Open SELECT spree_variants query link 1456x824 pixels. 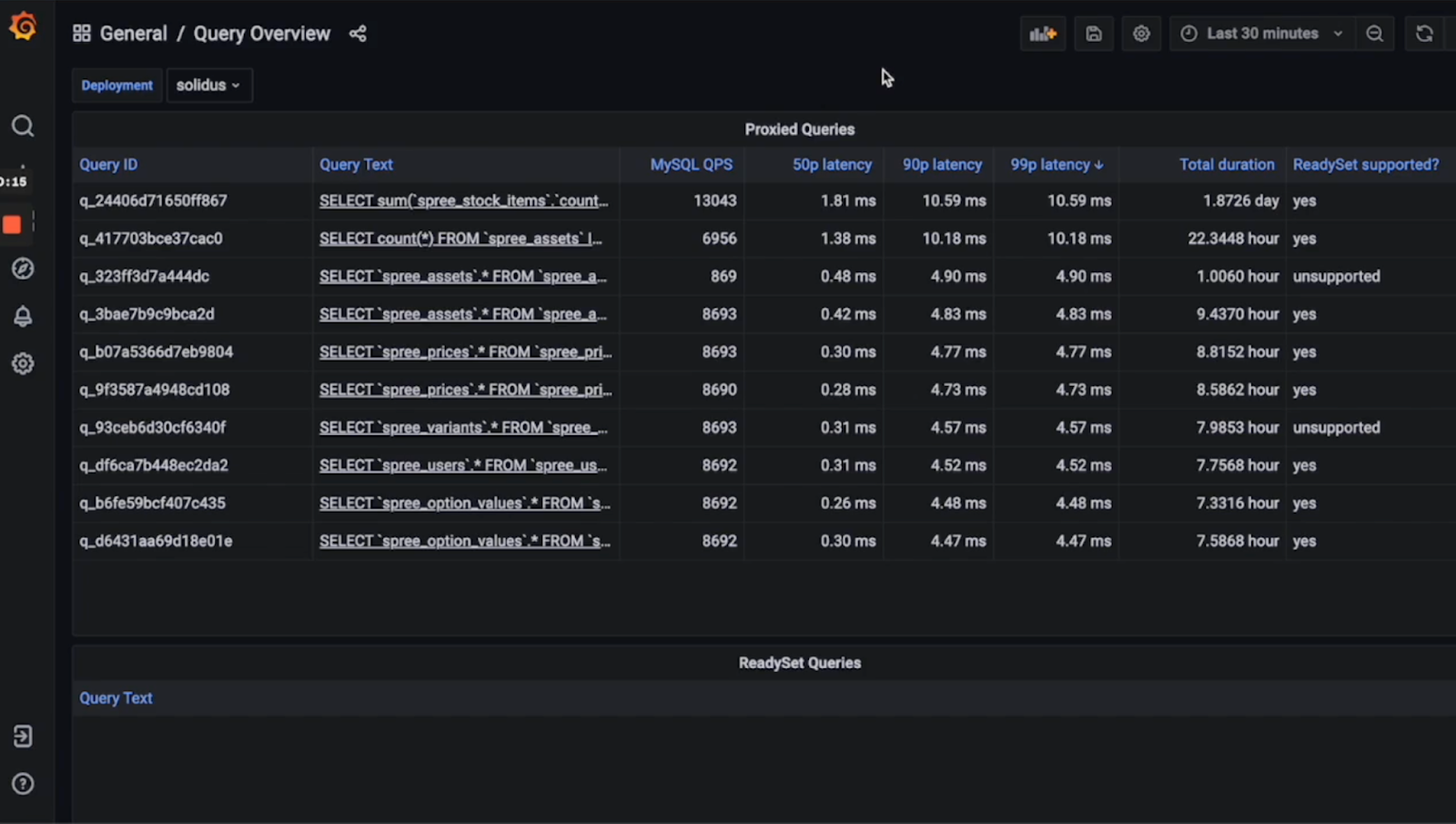click(x=463, y=427)
